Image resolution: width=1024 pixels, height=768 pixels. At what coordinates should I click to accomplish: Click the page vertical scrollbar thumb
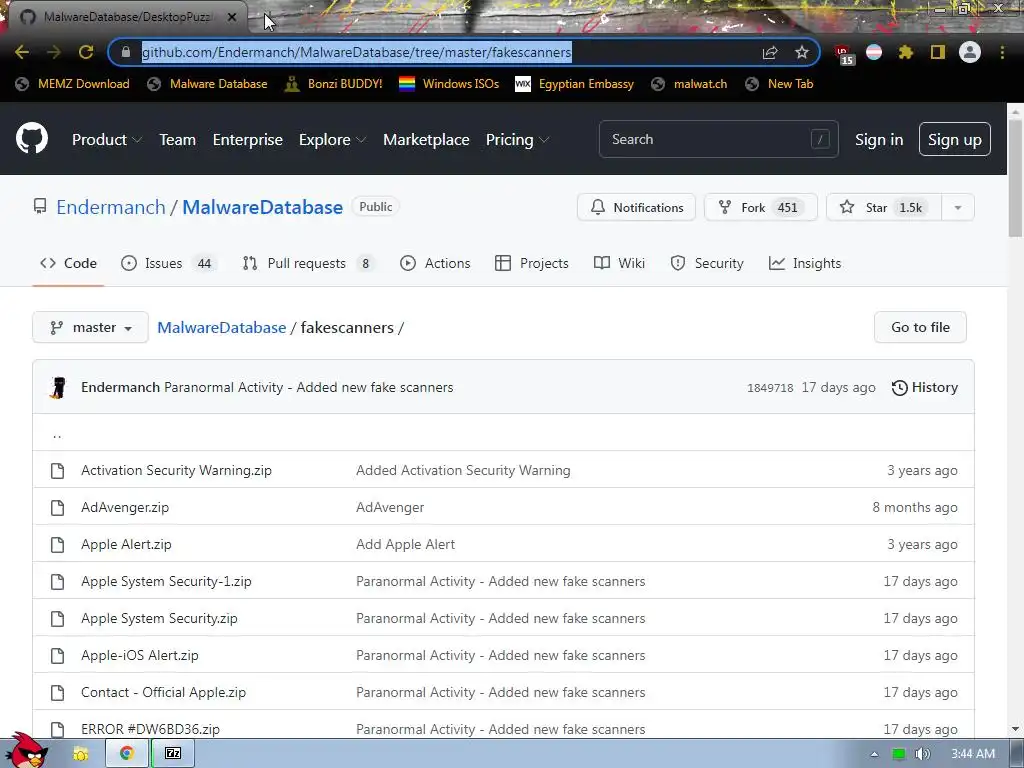(1016, 178)
